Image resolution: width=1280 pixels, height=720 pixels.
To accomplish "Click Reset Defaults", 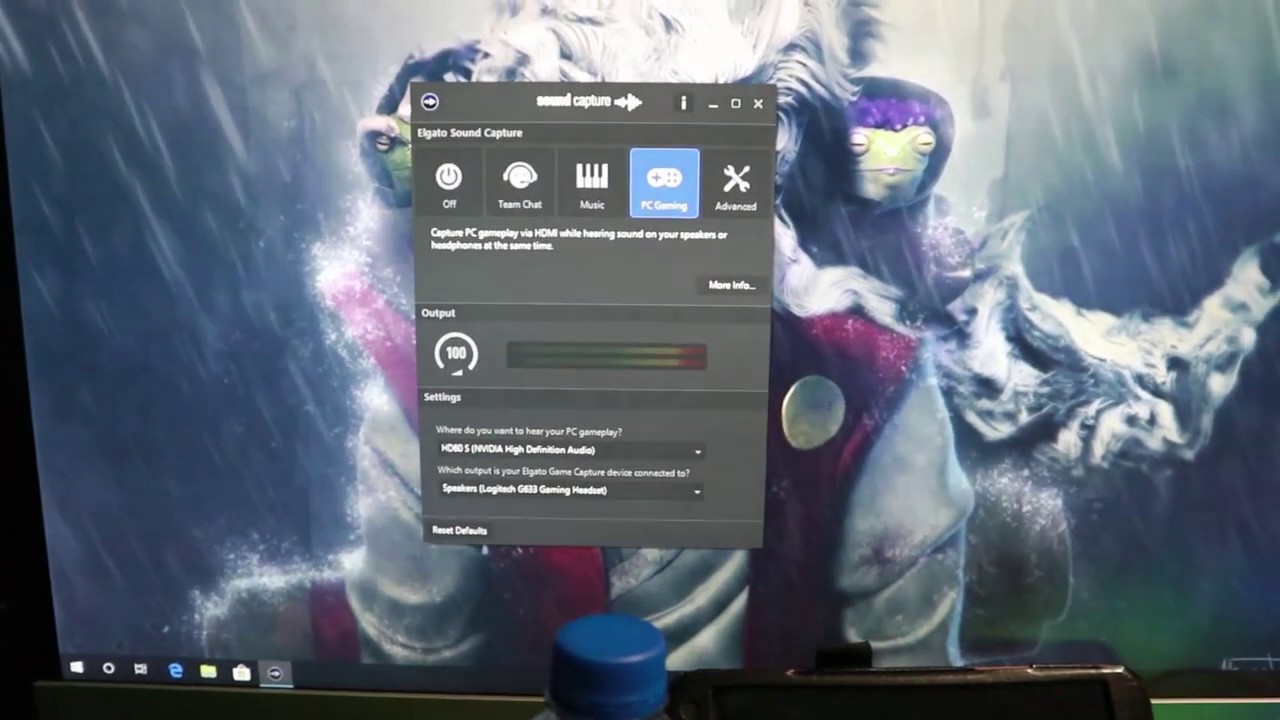I will point(459,530).
